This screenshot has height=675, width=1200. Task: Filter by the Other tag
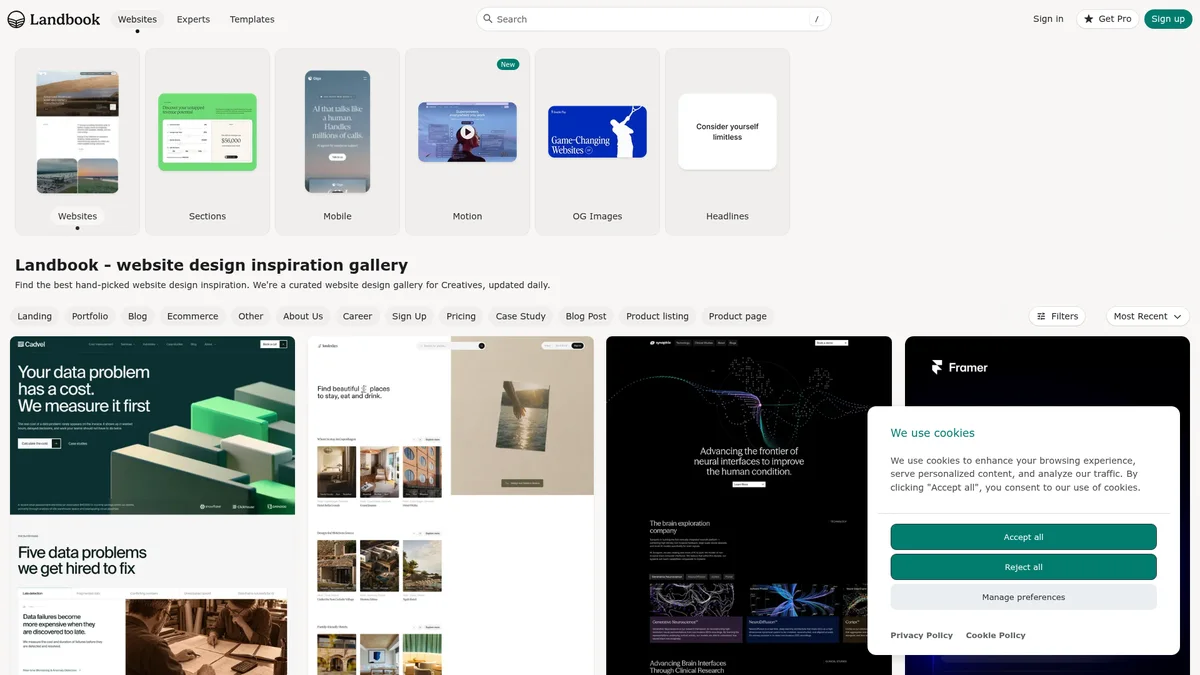251,316
